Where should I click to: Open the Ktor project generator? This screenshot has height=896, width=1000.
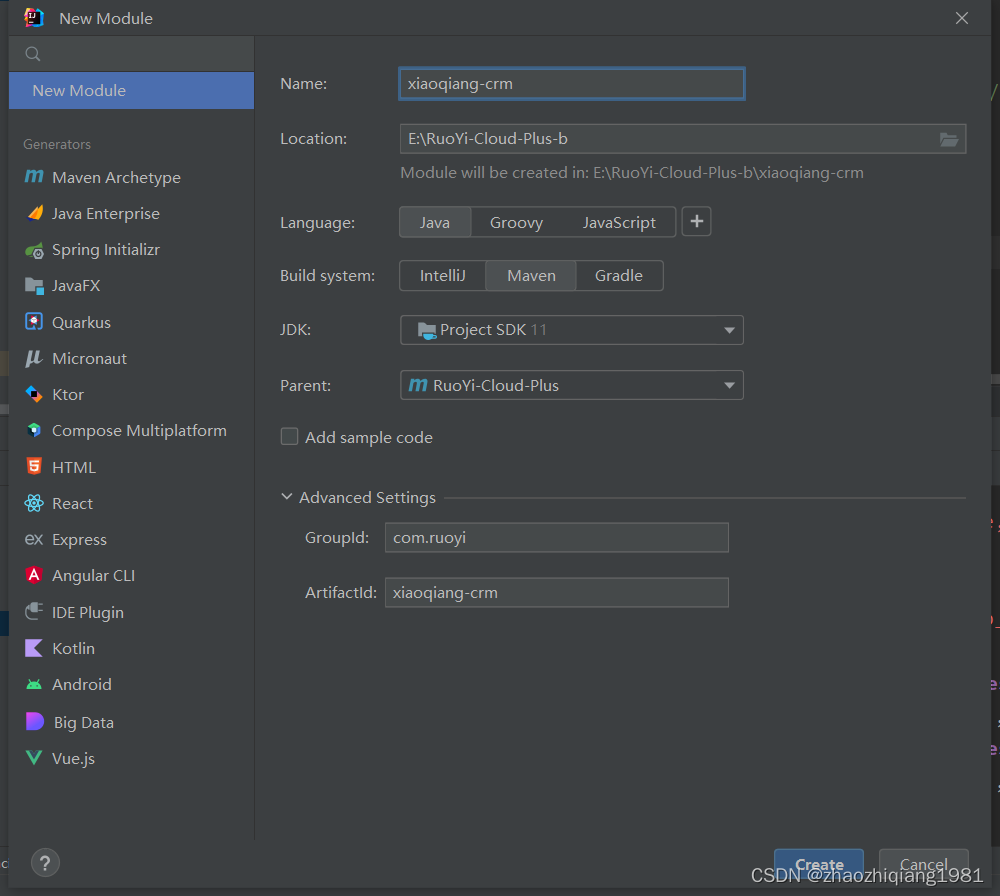click(x=71, y=394)
